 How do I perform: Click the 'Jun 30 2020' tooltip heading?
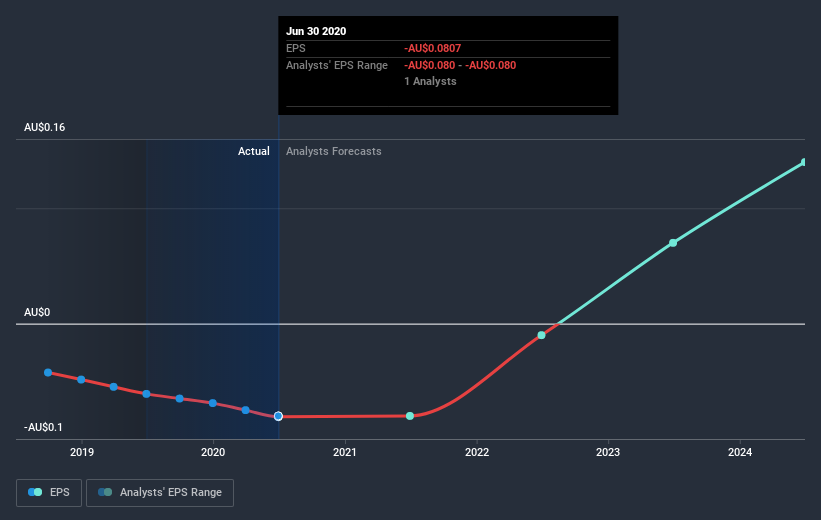316,31
